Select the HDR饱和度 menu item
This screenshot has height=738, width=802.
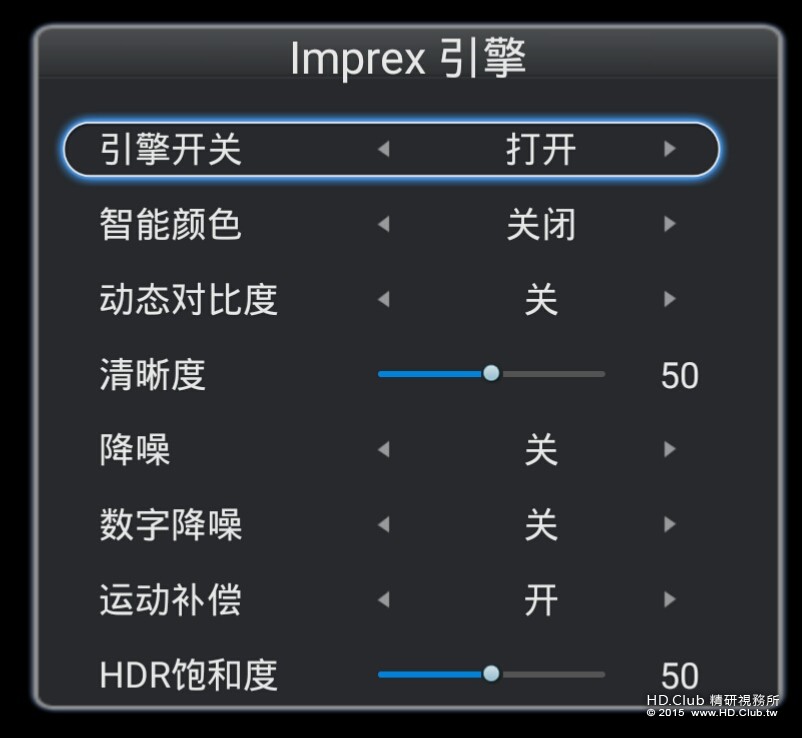[188, 675]
